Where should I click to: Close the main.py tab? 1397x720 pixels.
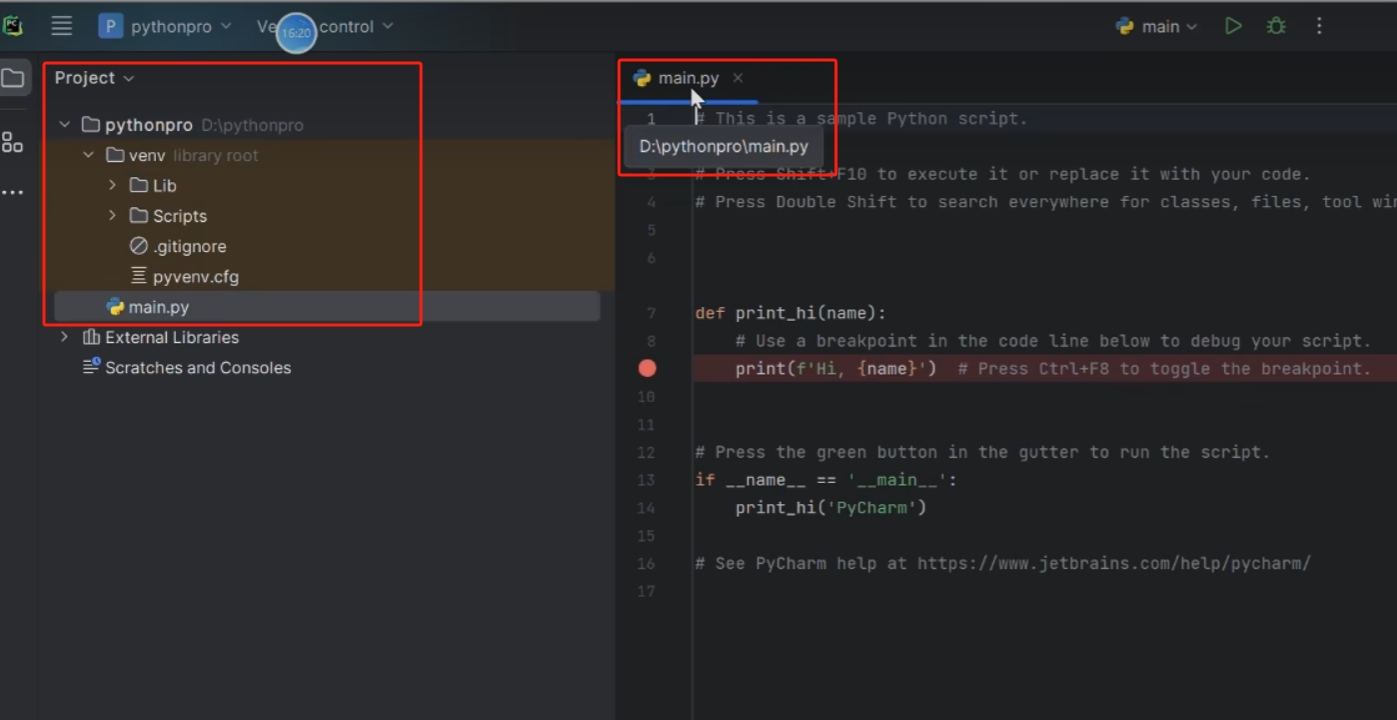click(738, 78)
